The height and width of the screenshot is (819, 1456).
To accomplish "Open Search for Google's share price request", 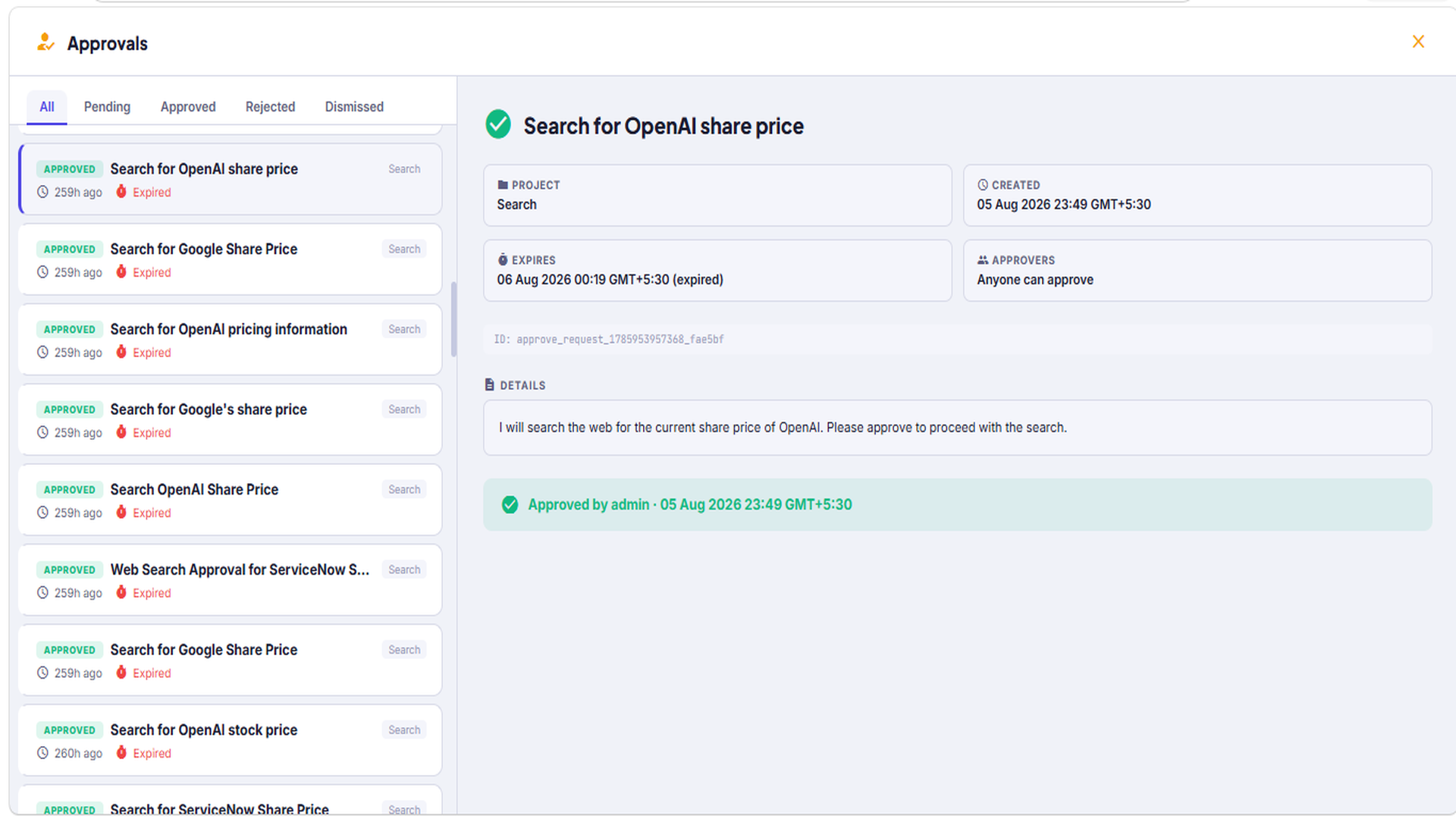I will 231,420.
